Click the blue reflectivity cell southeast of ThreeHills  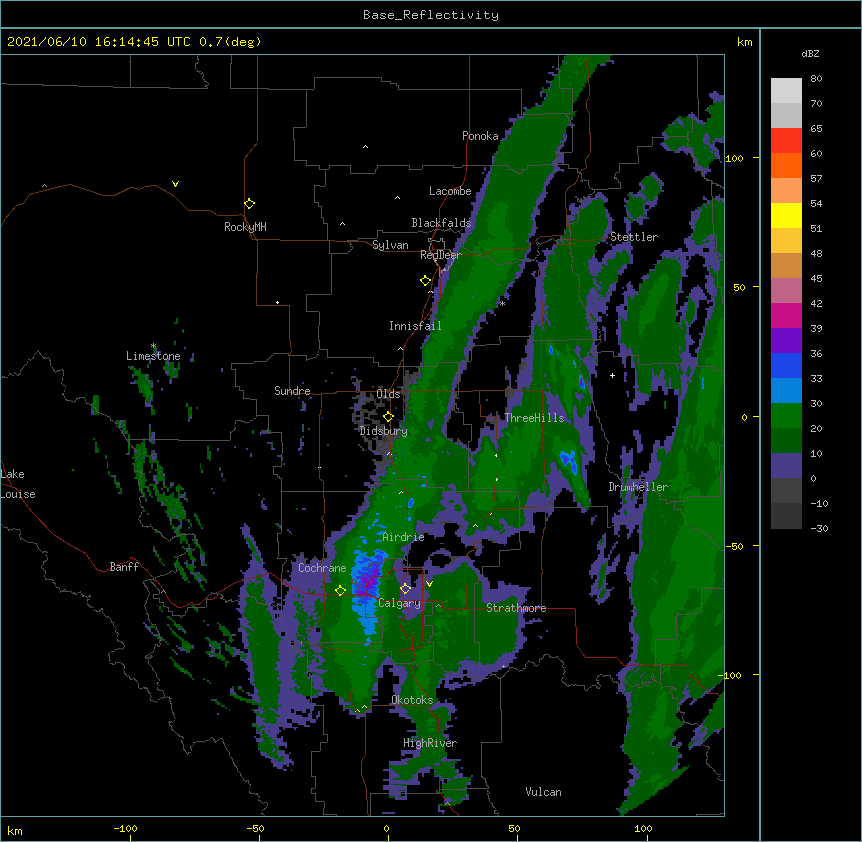[x=568, y=461]
